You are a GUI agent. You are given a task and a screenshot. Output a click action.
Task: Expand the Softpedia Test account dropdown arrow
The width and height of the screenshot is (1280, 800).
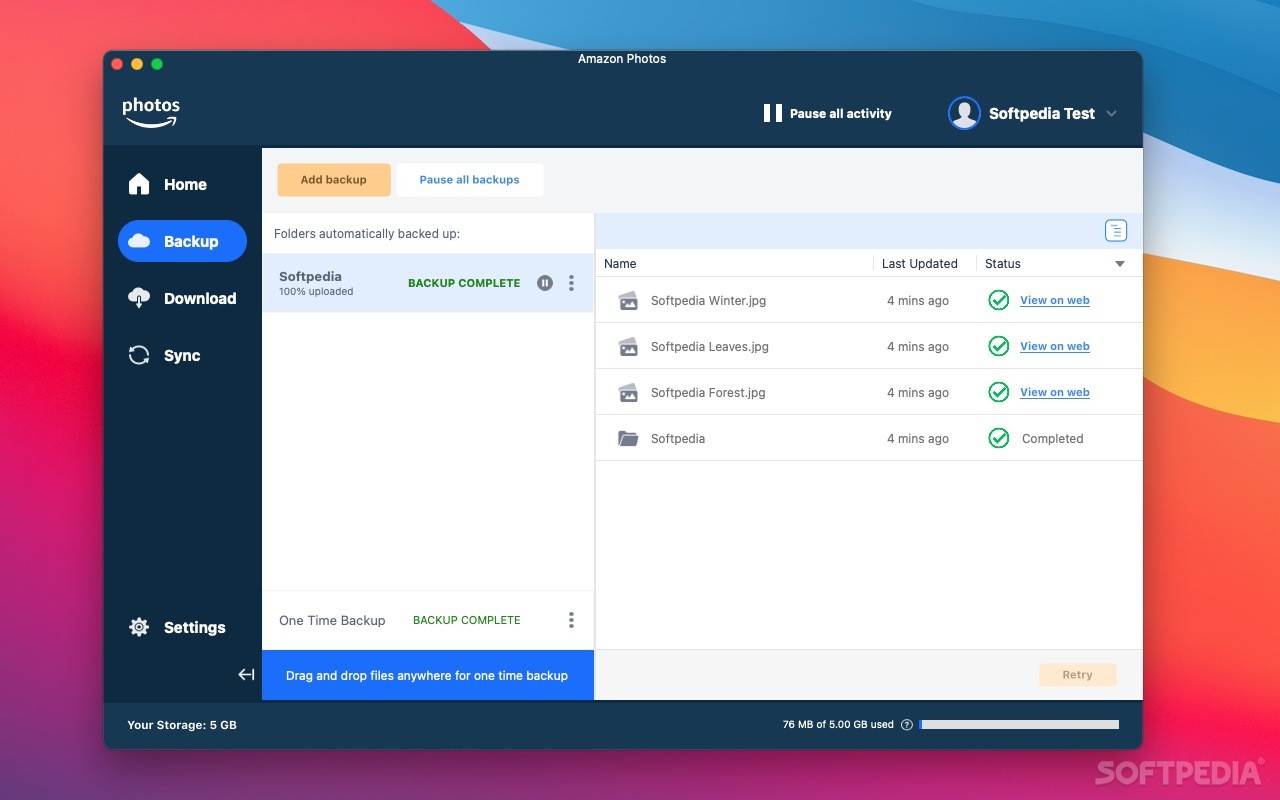pyautogui.click(x=1111, y=114)
